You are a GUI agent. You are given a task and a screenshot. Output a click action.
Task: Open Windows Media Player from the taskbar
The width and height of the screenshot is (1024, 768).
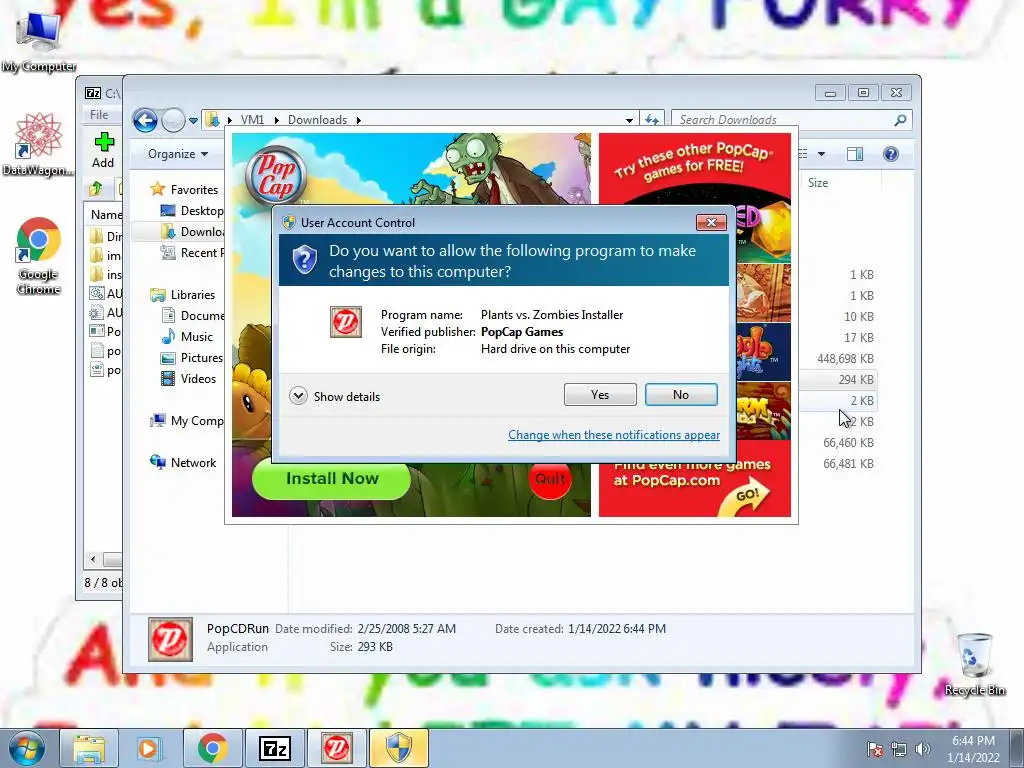point(148,748)
